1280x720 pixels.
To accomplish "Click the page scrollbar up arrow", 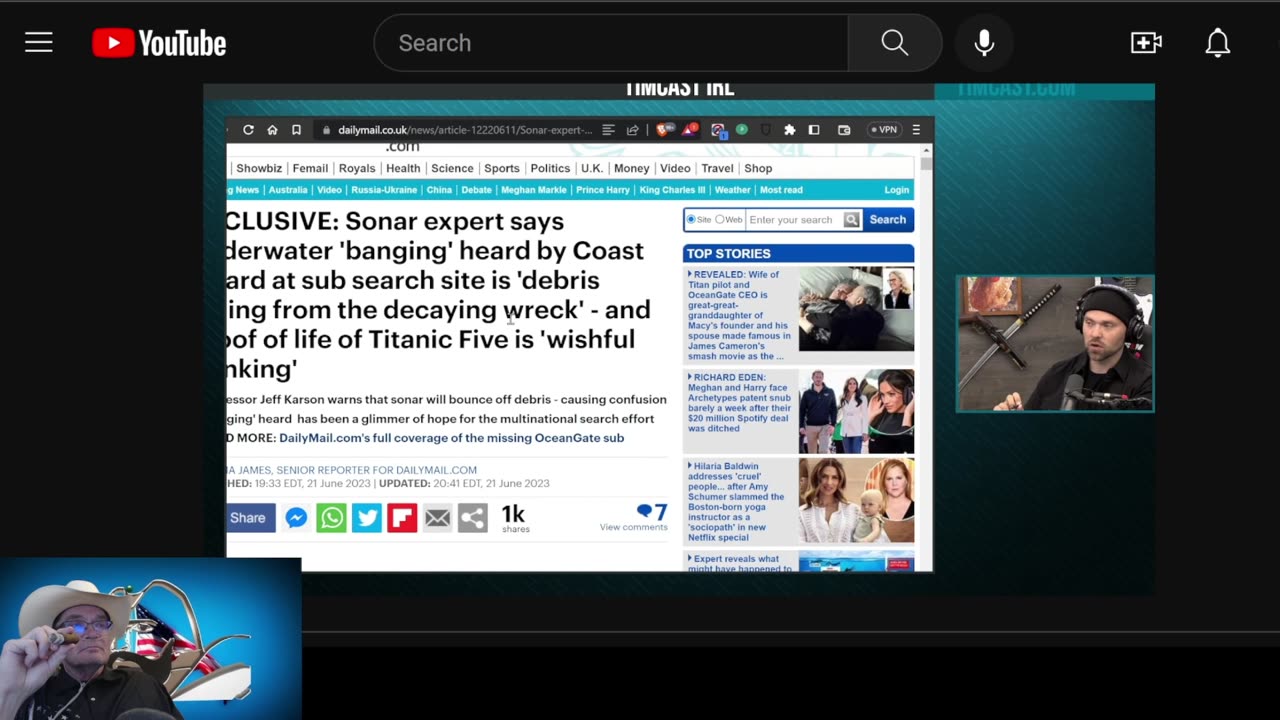I will (926, 151).
